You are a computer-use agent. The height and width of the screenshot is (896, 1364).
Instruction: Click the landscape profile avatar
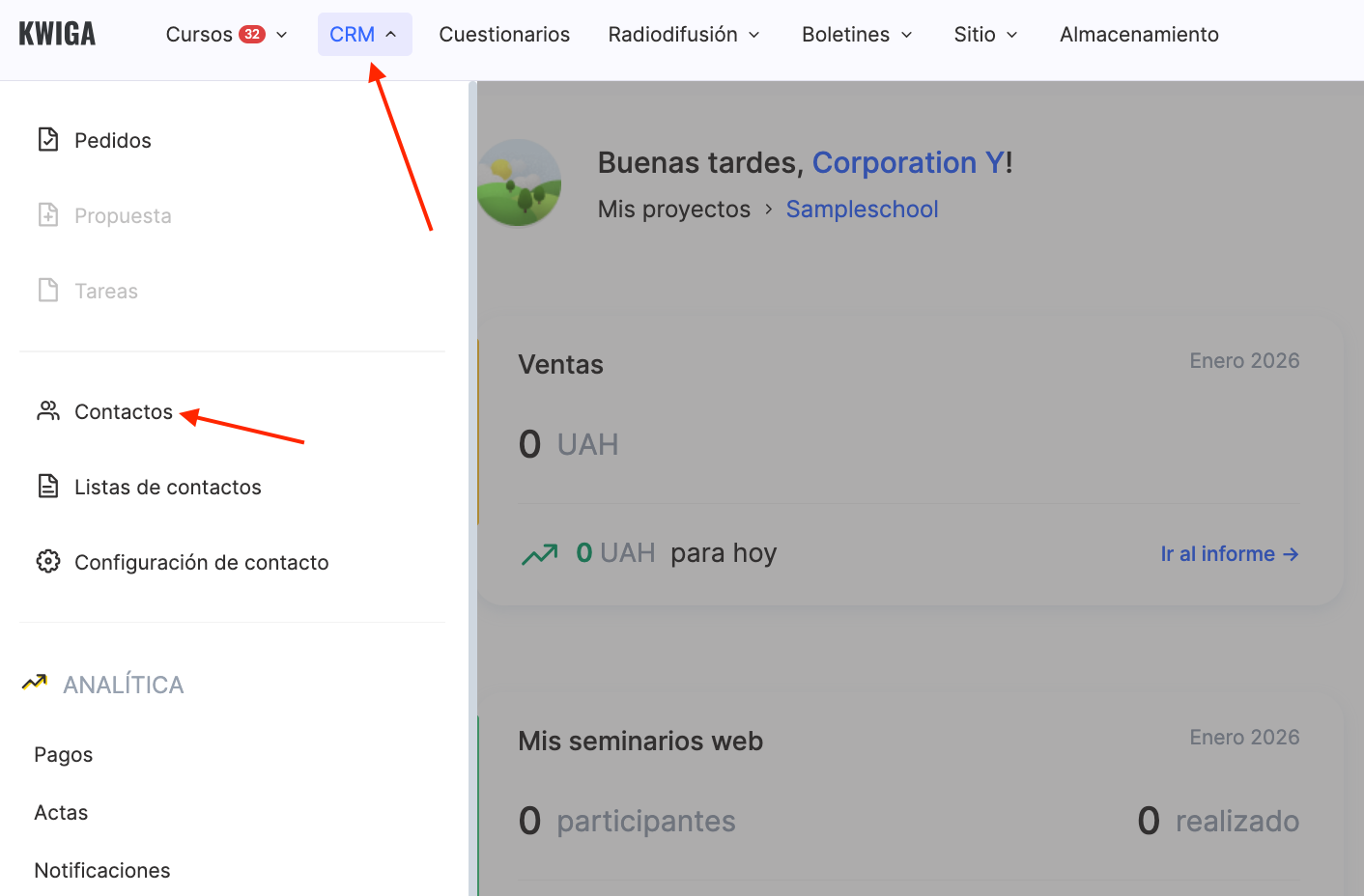520,183
